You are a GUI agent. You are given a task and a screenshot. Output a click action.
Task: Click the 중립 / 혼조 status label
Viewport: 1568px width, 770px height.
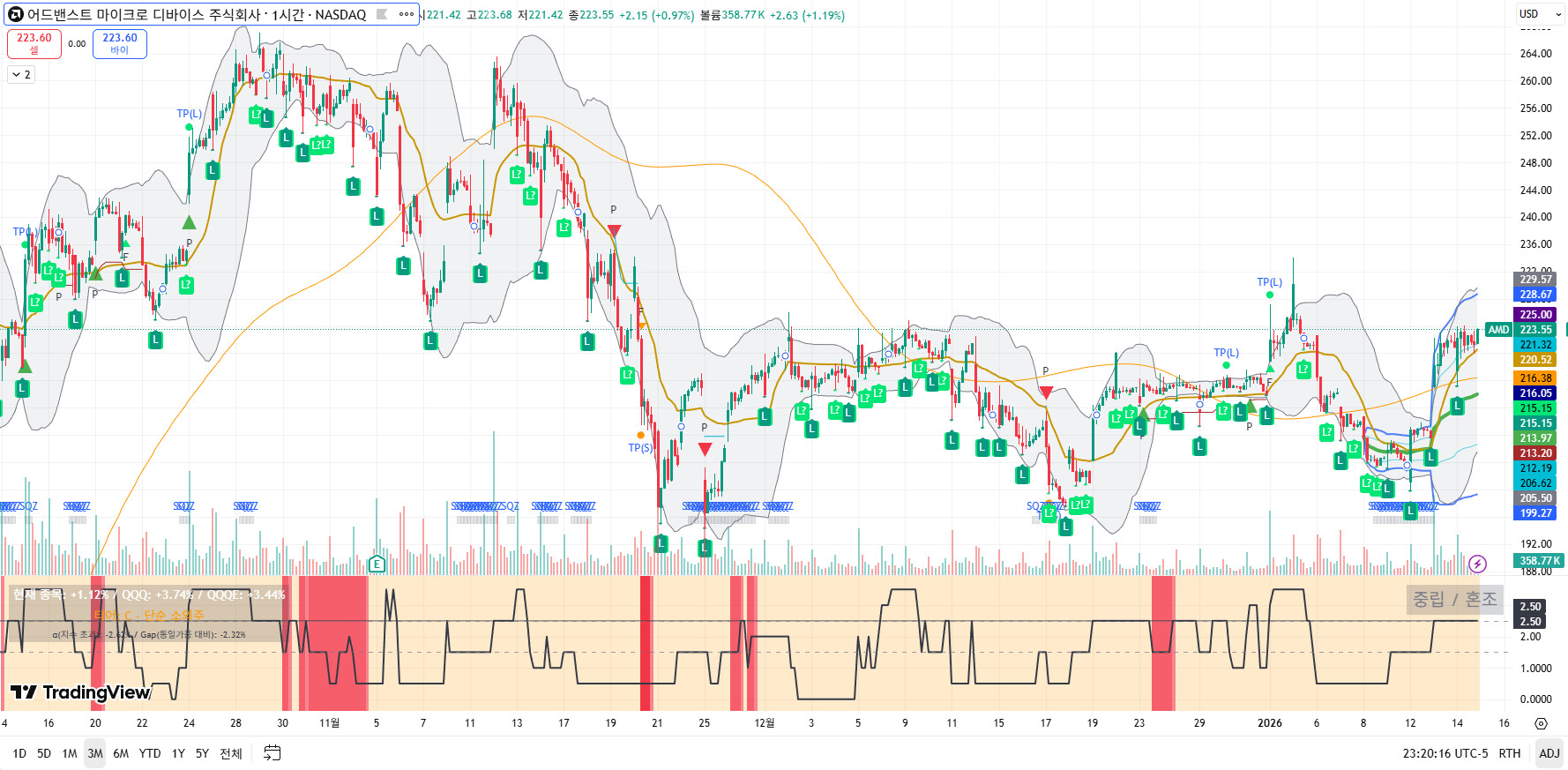coord(1455,600)
